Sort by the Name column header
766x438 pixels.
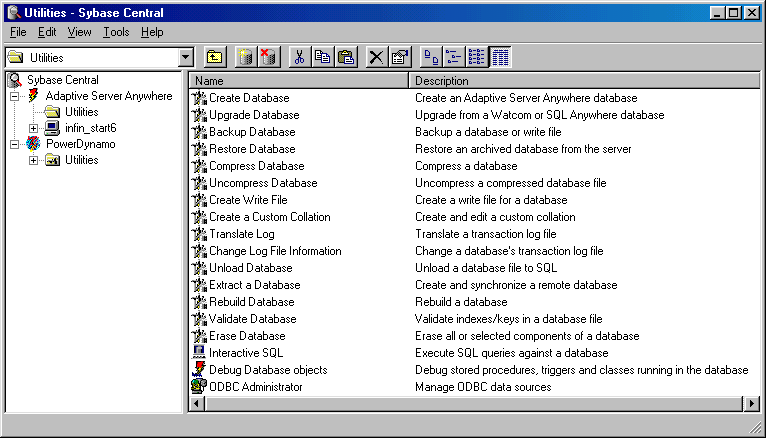click(299, 81)
